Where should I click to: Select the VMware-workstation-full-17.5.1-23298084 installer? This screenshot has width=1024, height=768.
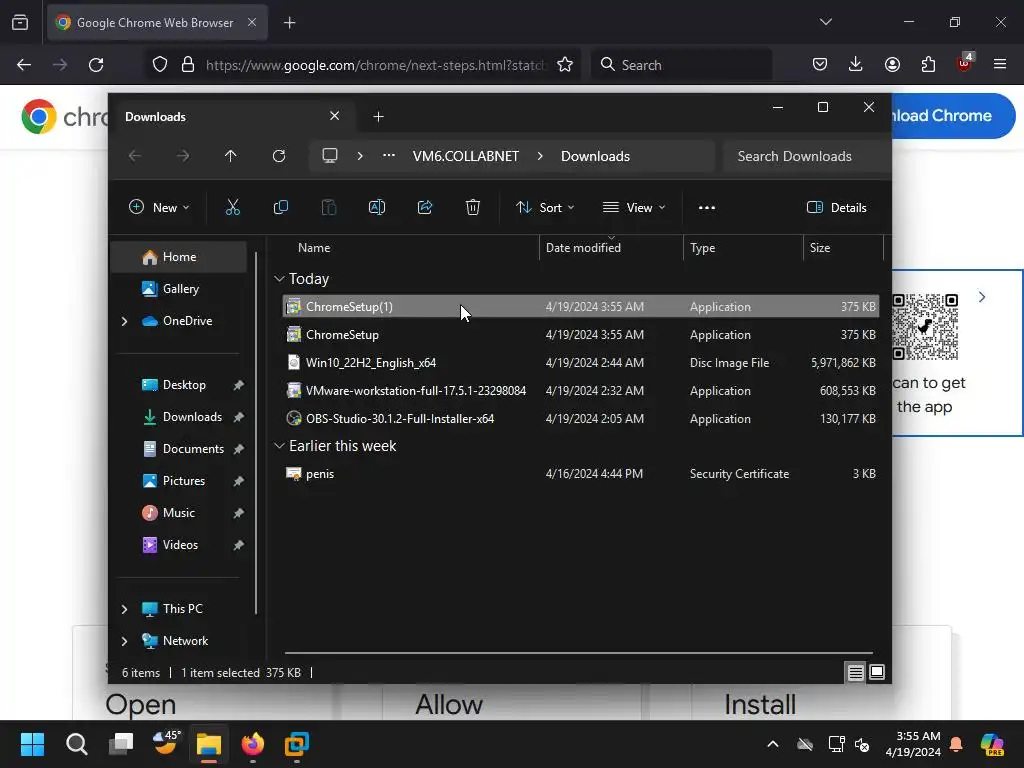tap(581, 391)
